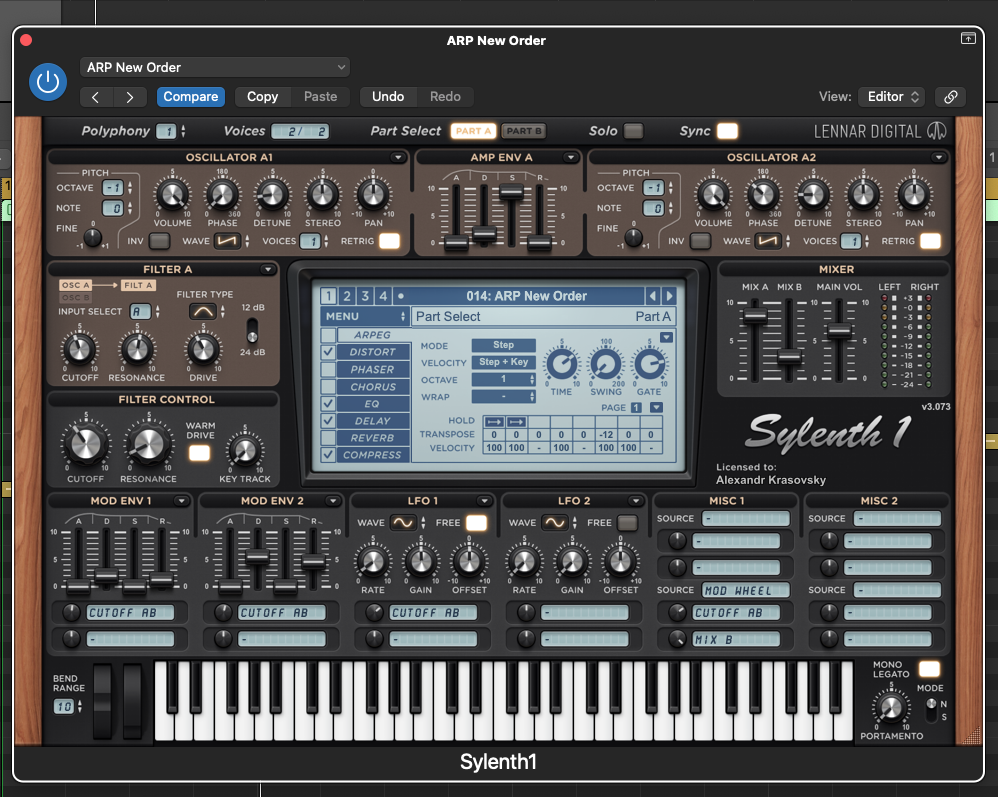Expand the Amp Env A menu arrow
998x797 pixels.
pyautogui.click(x=570, y=157)
